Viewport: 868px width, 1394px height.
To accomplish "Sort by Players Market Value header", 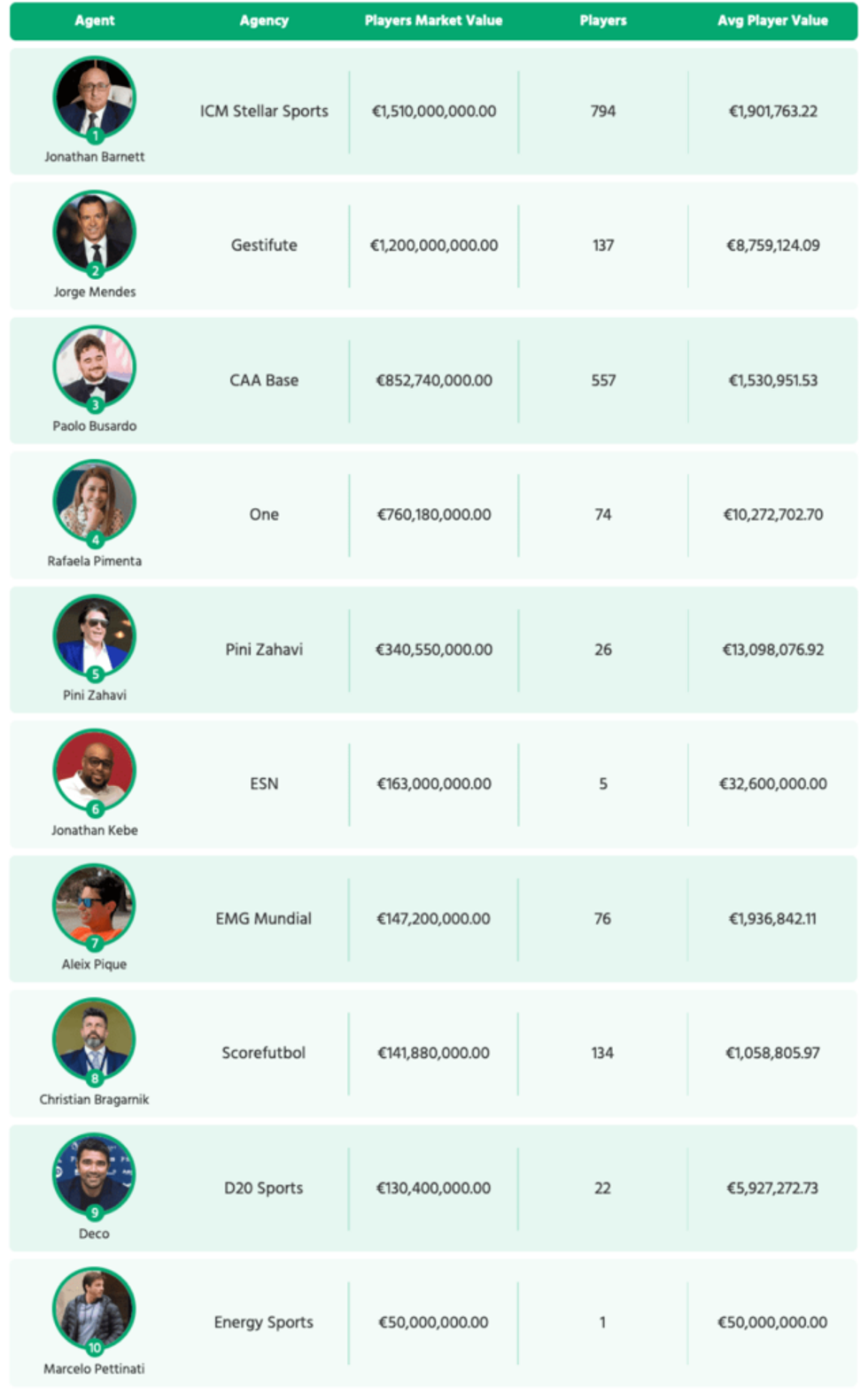I will pyautogui.click(x=433, y=20).
